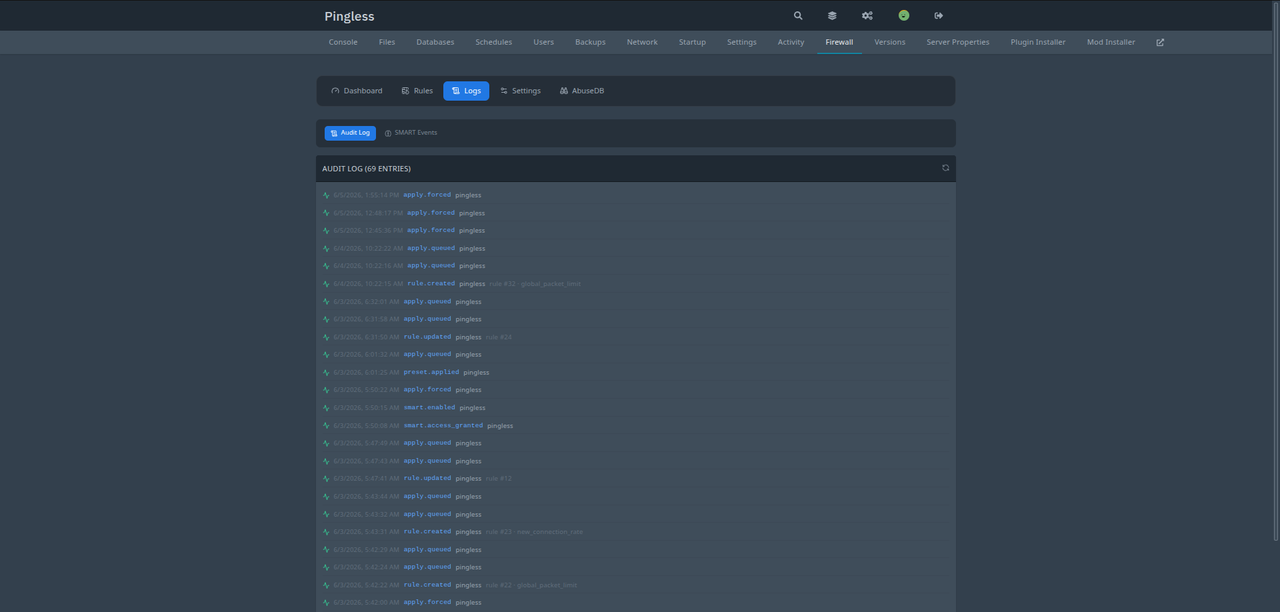Click the rule #23 new_connection_rate detail text

[x=534, y=532]
